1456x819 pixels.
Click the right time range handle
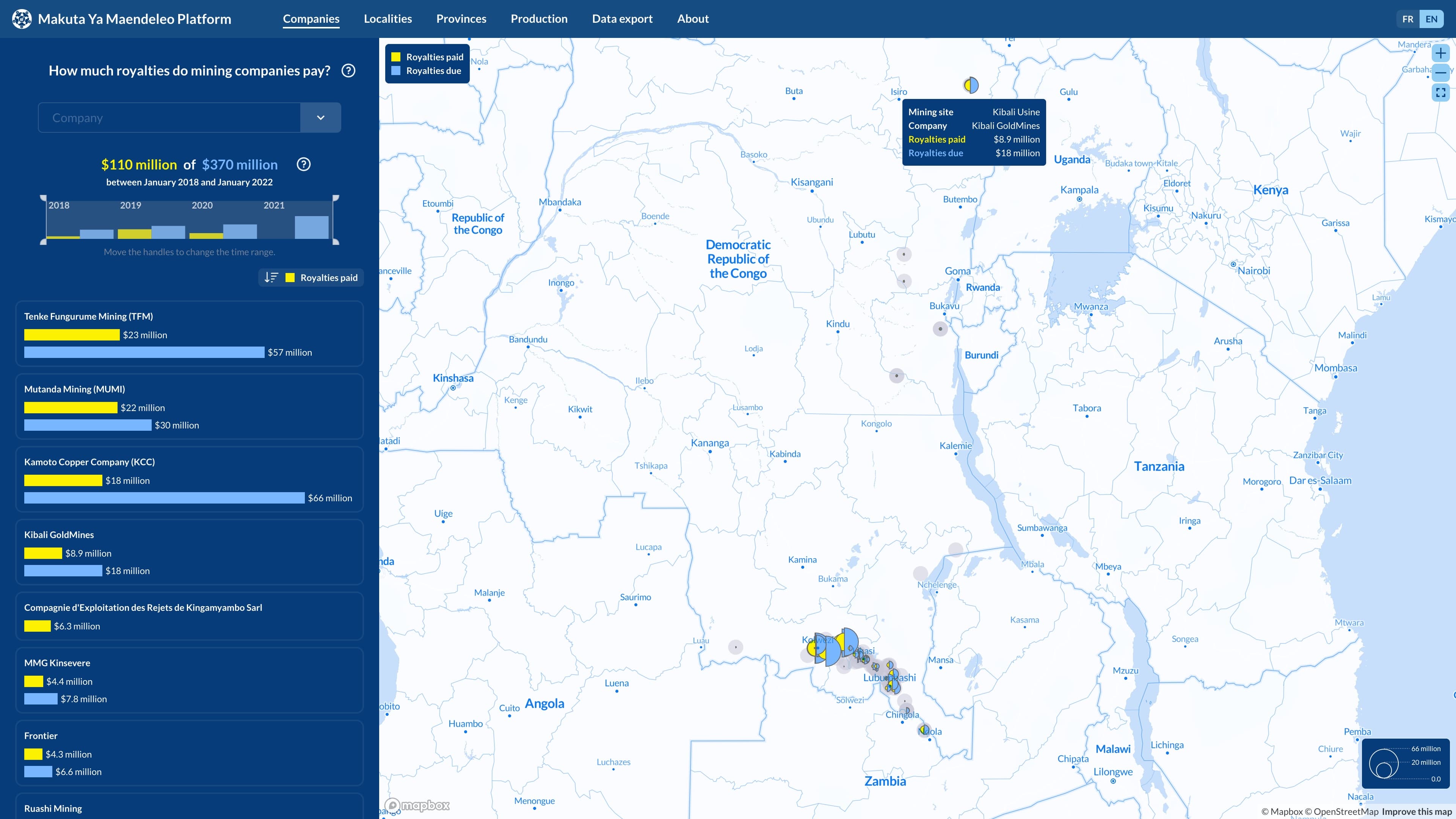click(x=336, y=220)
